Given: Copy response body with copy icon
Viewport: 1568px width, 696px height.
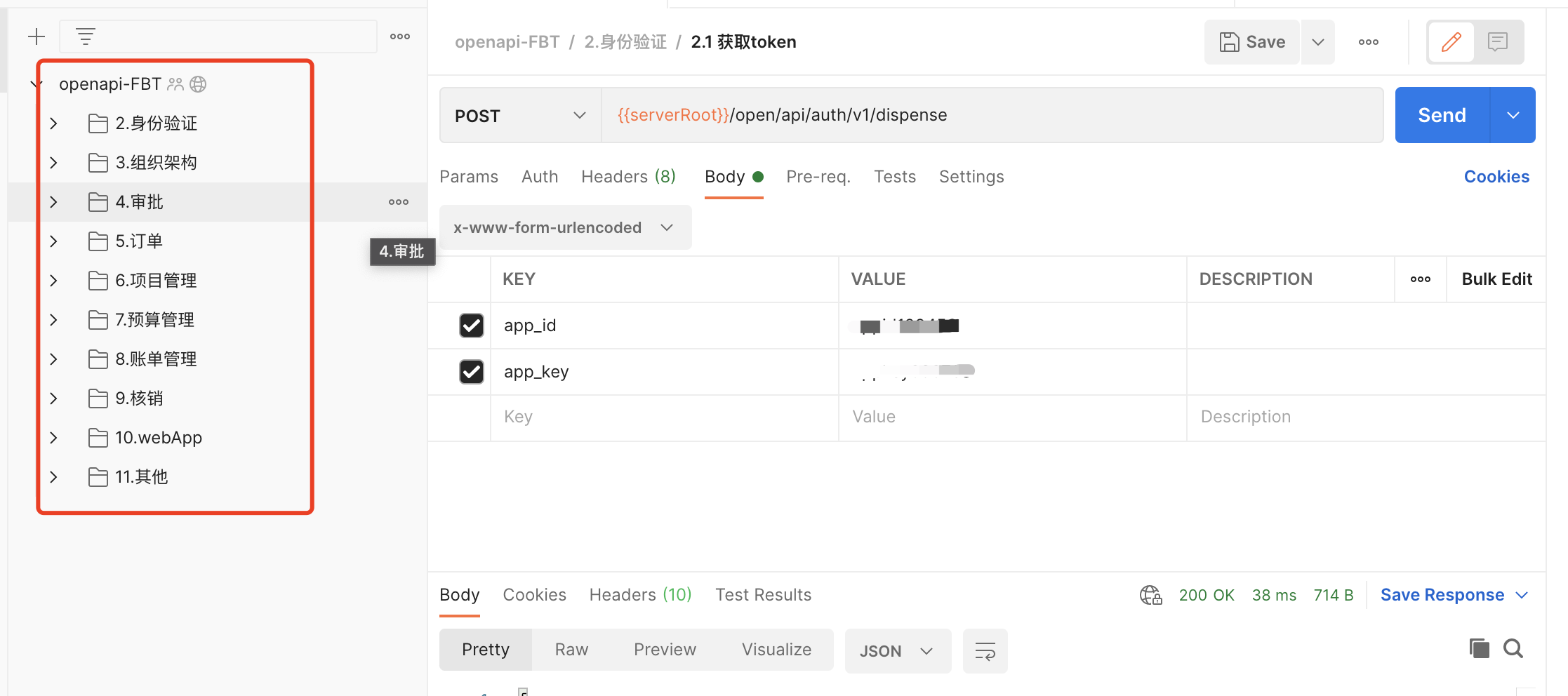Looking at the screenshot, I should (1479, 648).
